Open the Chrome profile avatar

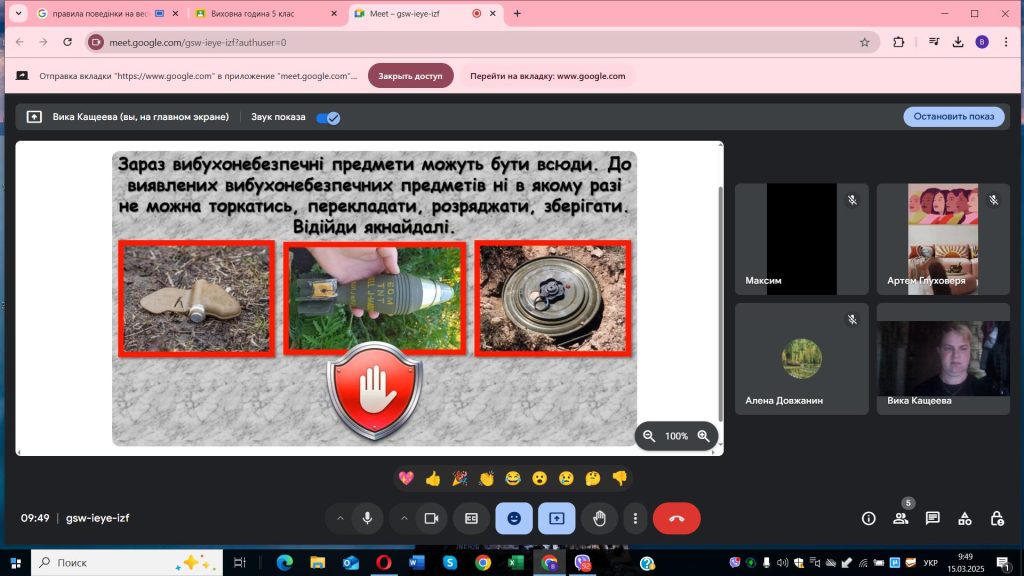(x=982, y=42)
